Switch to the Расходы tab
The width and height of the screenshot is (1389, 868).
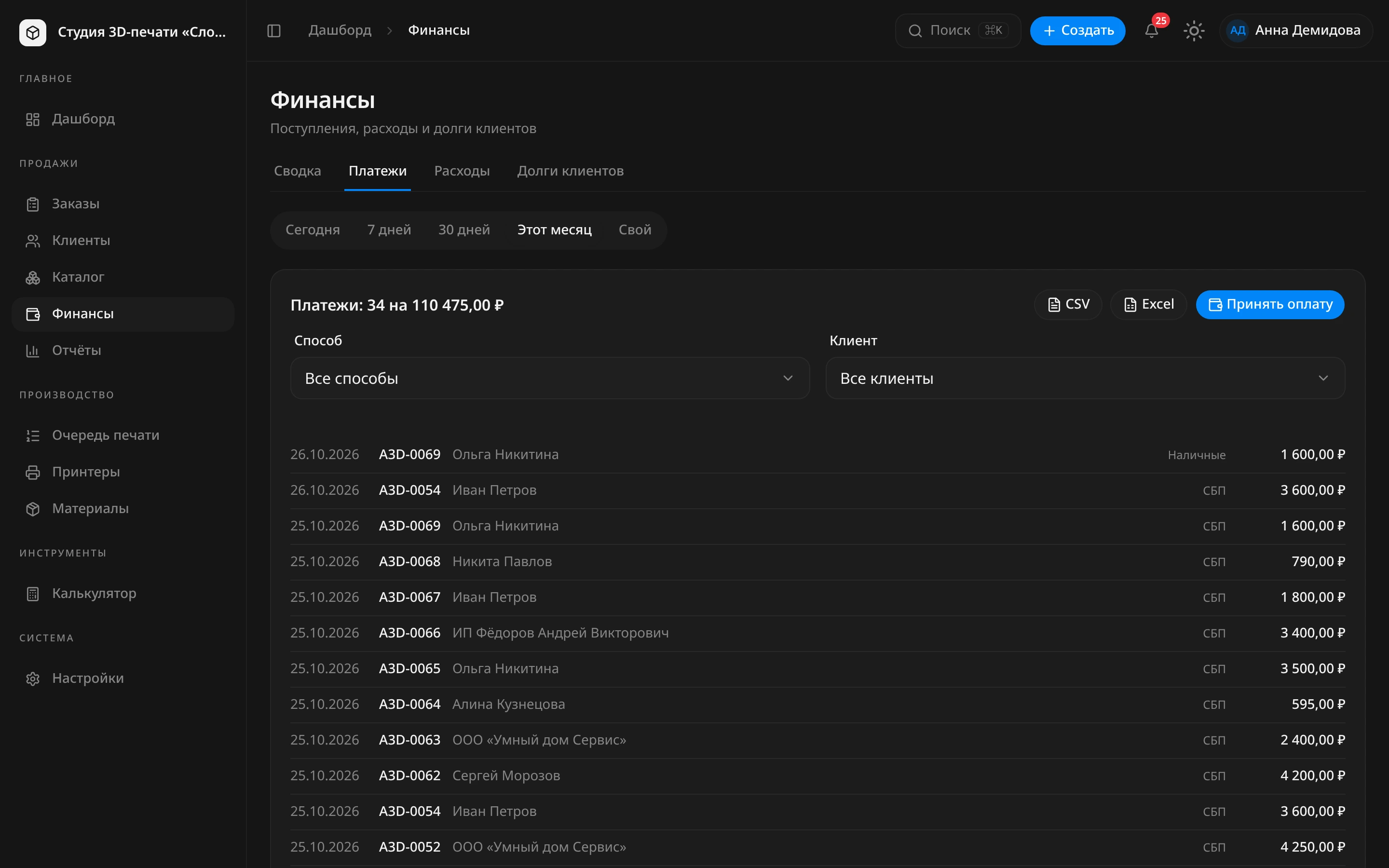tap(462, 171)
